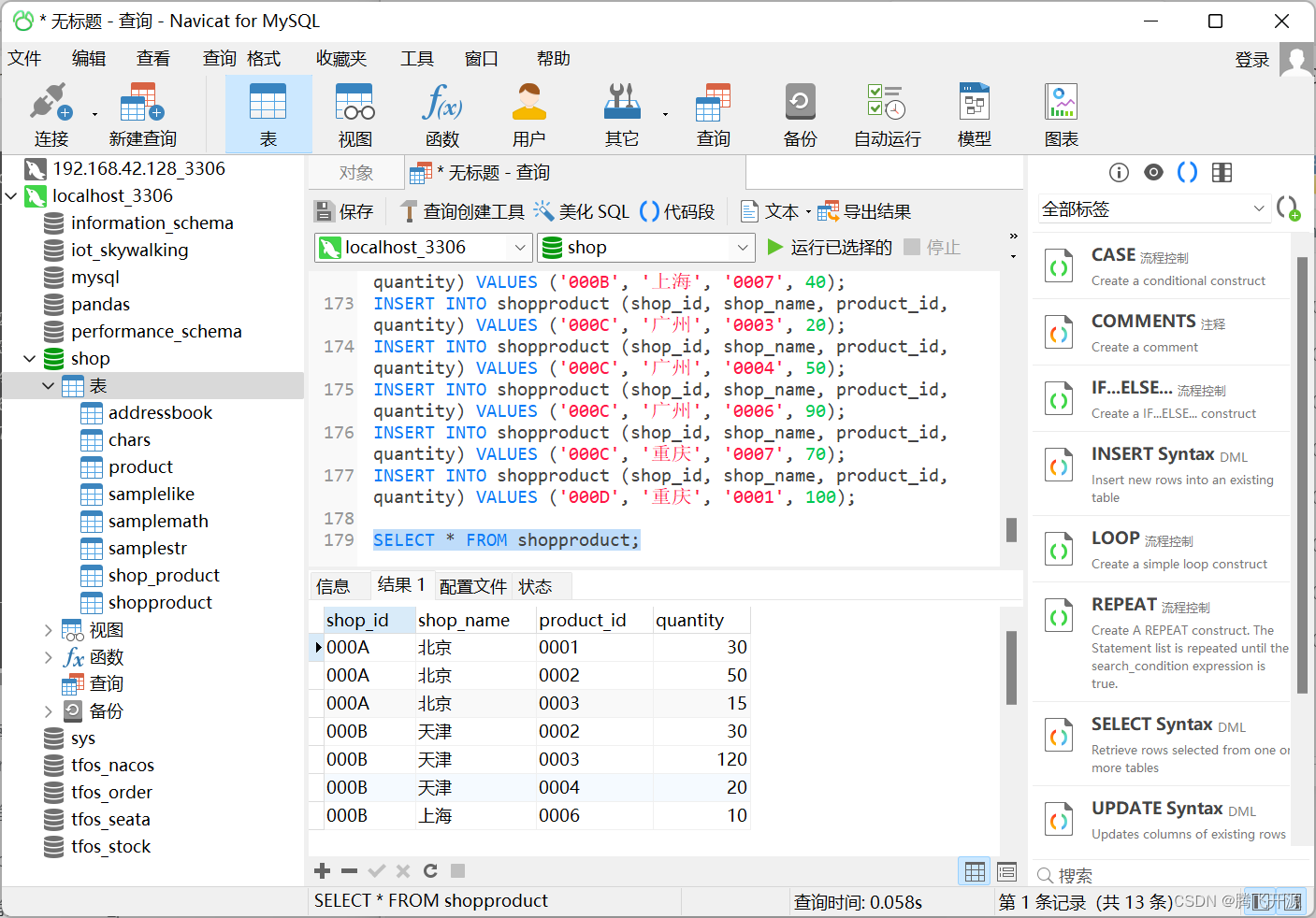This screenshot has height=918, width=1316.
Task: Switch to the 对象 tab
Action: tap(356, 173)
